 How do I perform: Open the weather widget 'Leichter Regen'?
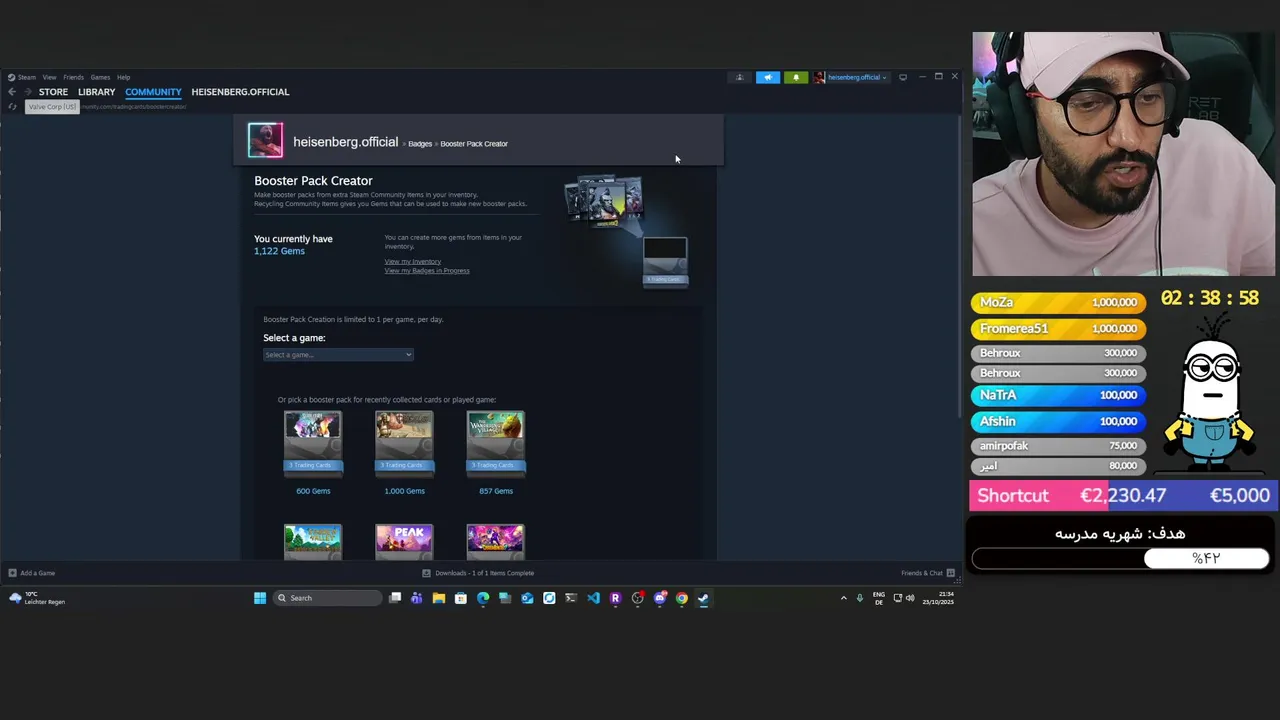pyautogui.click(x=36, y=598)
